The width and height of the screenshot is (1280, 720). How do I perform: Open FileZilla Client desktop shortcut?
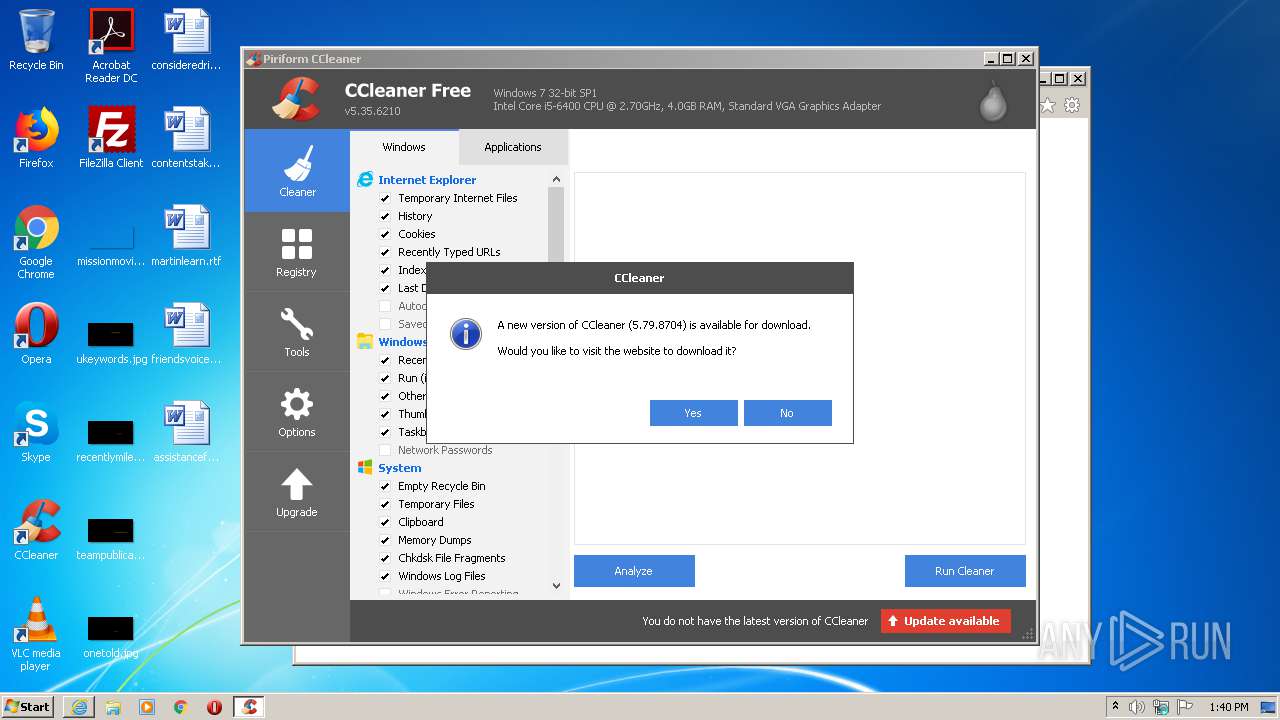111,138
